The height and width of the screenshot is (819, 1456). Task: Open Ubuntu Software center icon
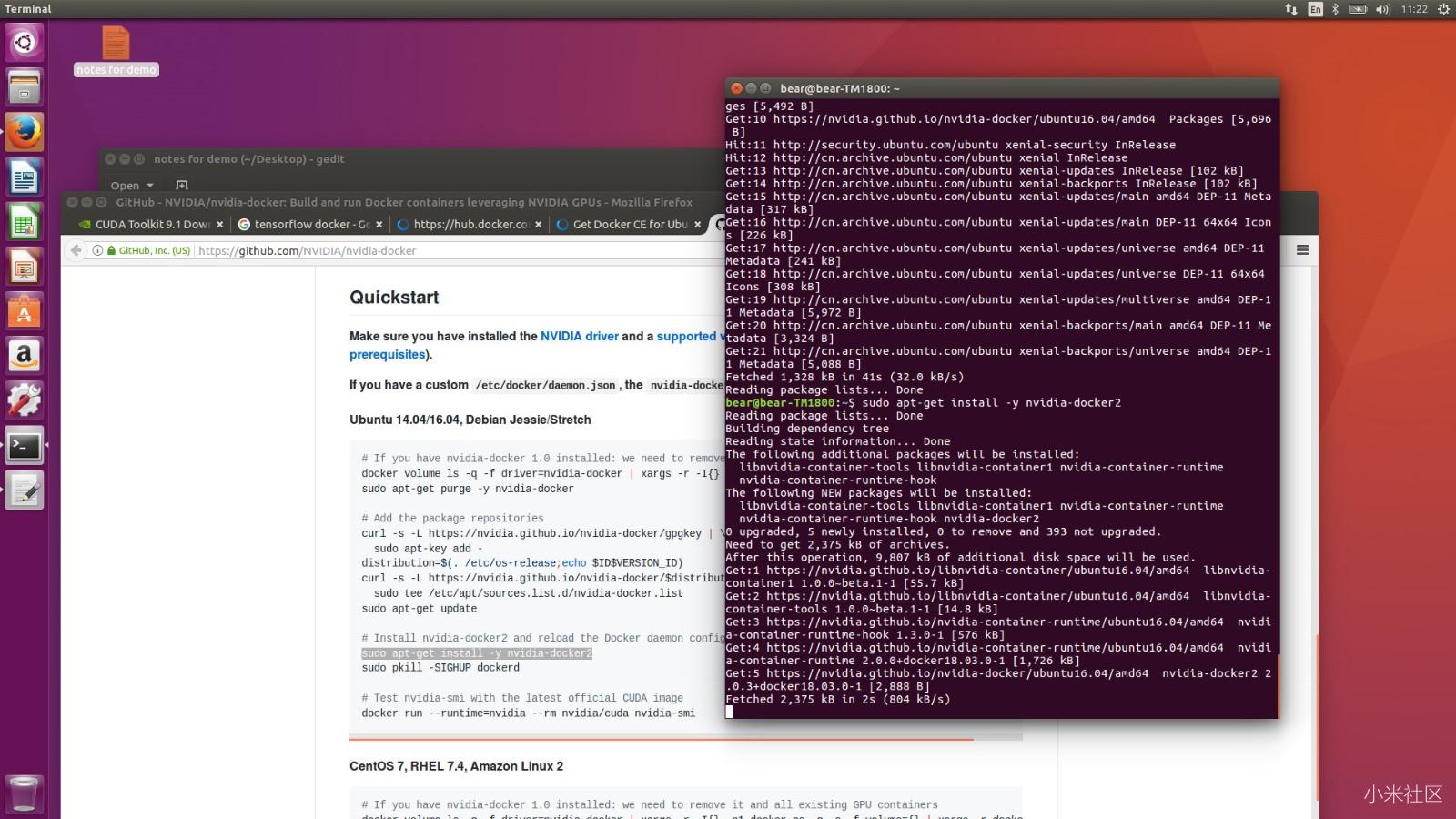tap(25, 310)
